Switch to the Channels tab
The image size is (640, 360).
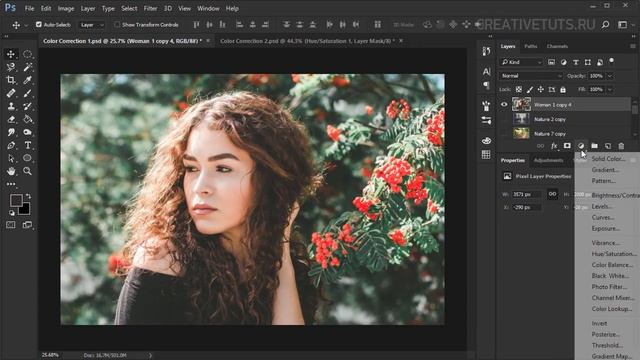pyautogui.click(x=557, y=46)
